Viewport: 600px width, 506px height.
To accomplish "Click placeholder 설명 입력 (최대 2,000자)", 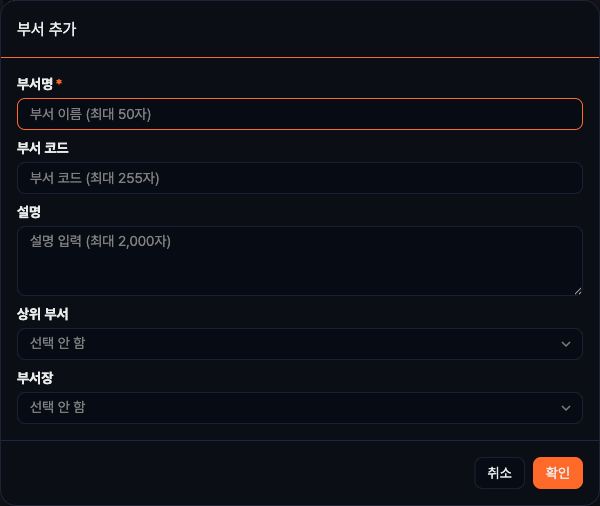I will [101, 241].
